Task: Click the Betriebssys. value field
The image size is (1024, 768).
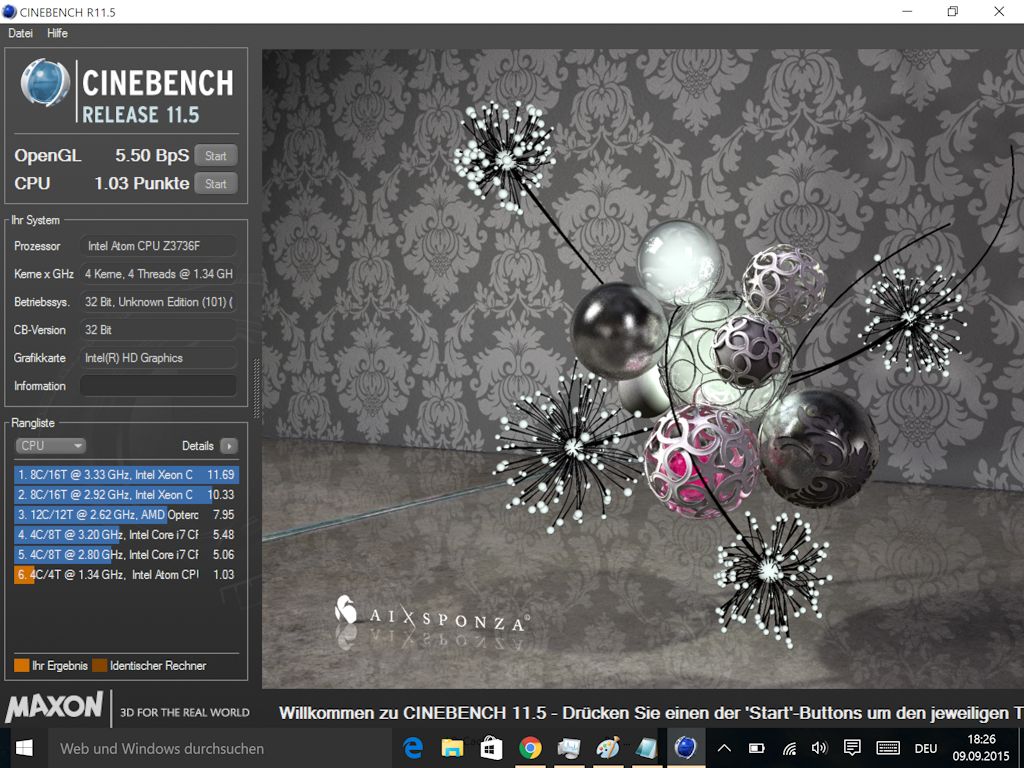Action: point(158,302)
